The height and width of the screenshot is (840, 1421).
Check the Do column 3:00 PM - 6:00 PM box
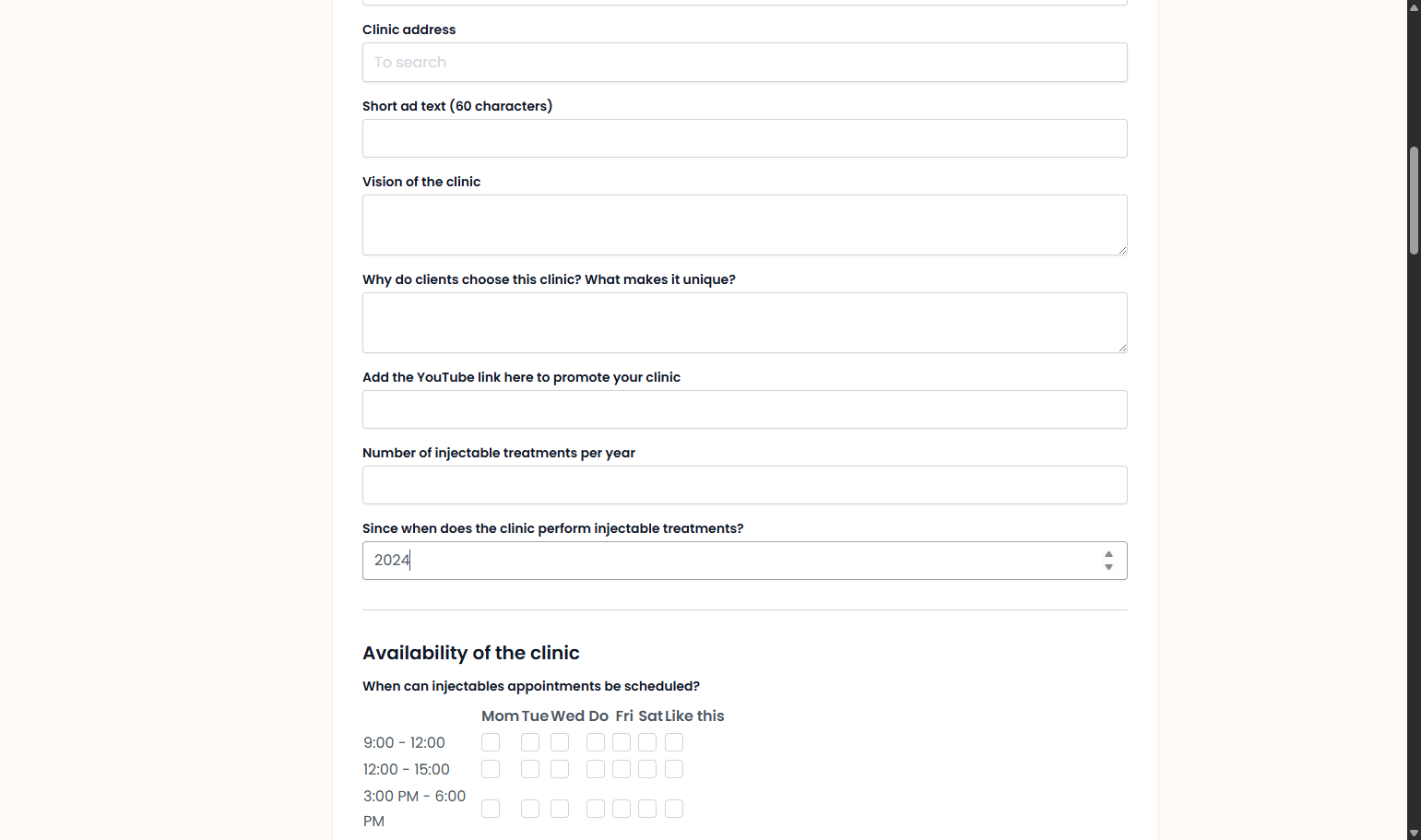(x=596, y=809)
